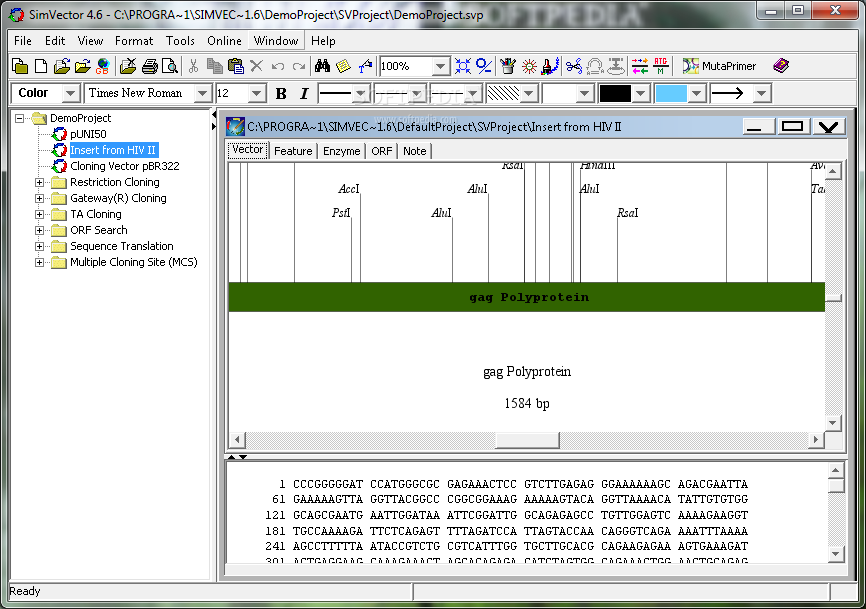This screenshot has width=866, height=609.
Task: Click the light blue color swatch
Action: click(670, 93)
